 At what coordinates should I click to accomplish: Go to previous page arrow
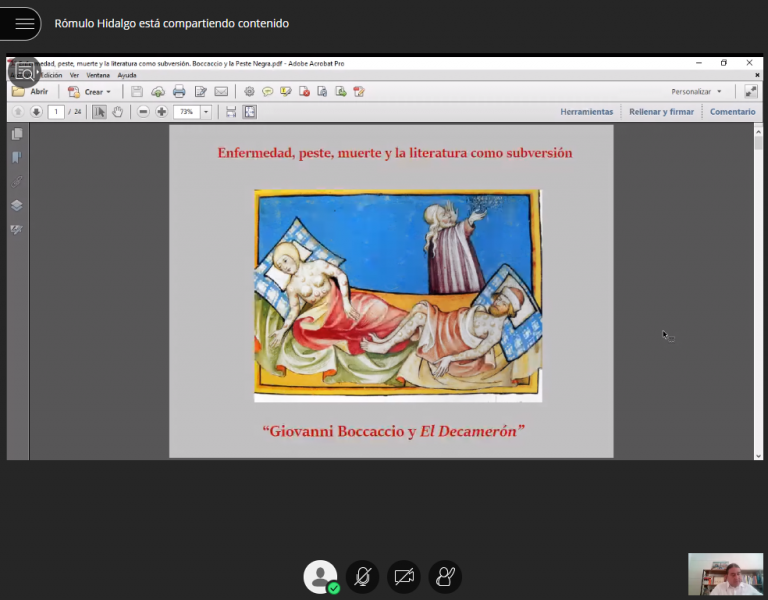18,112
